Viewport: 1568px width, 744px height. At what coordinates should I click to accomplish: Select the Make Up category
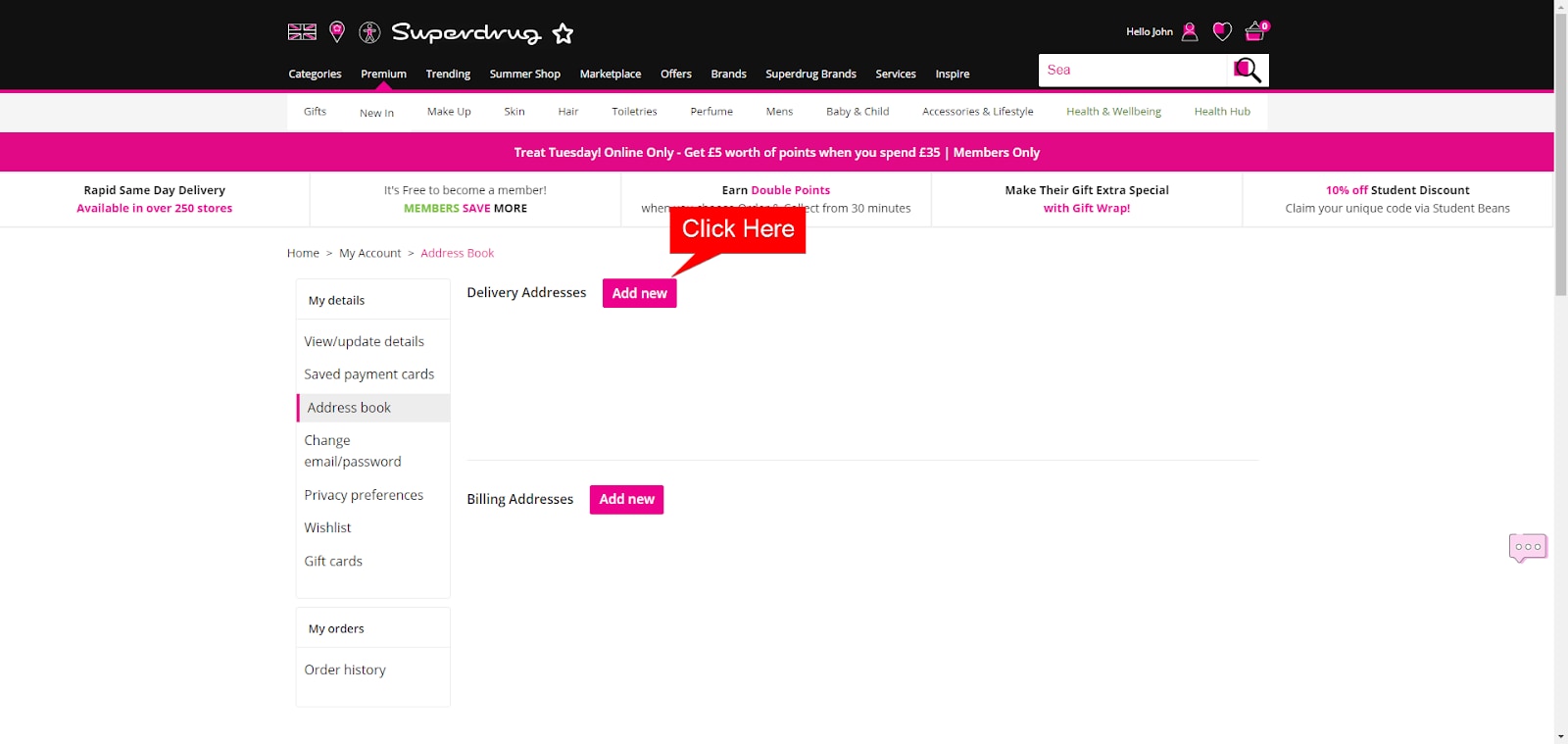point(449,112)
